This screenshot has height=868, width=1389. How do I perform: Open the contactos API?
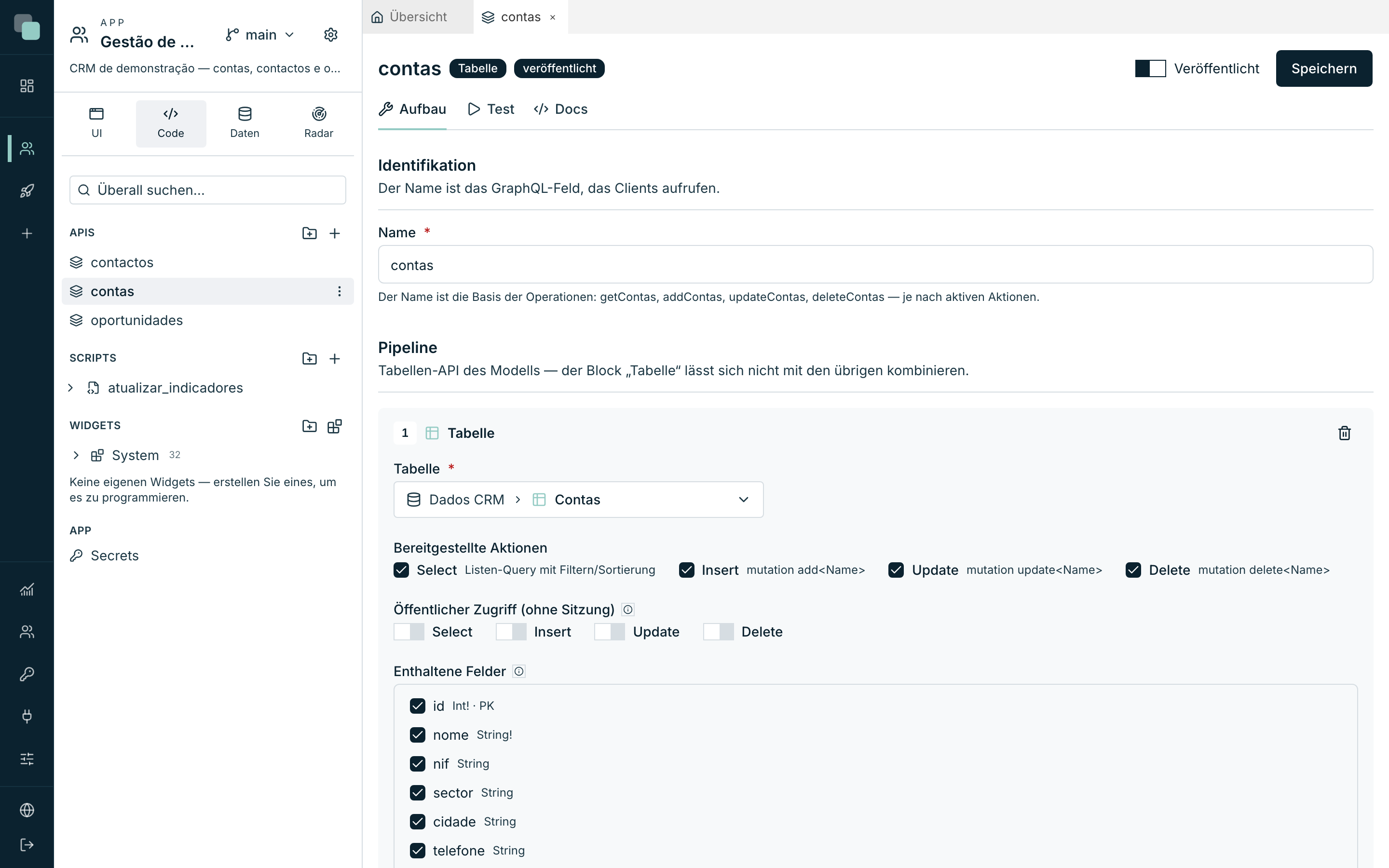(208, 262)
